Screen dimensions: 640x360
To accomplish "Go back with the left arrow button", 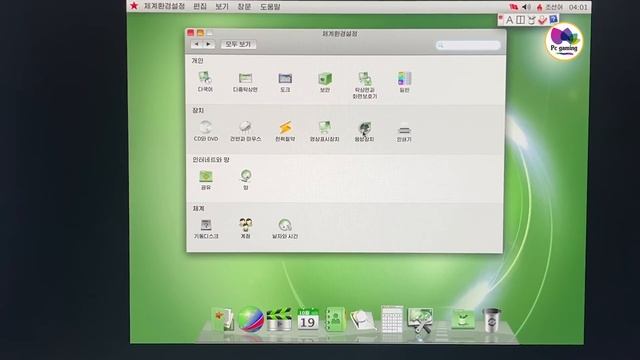I will (197, 44).
